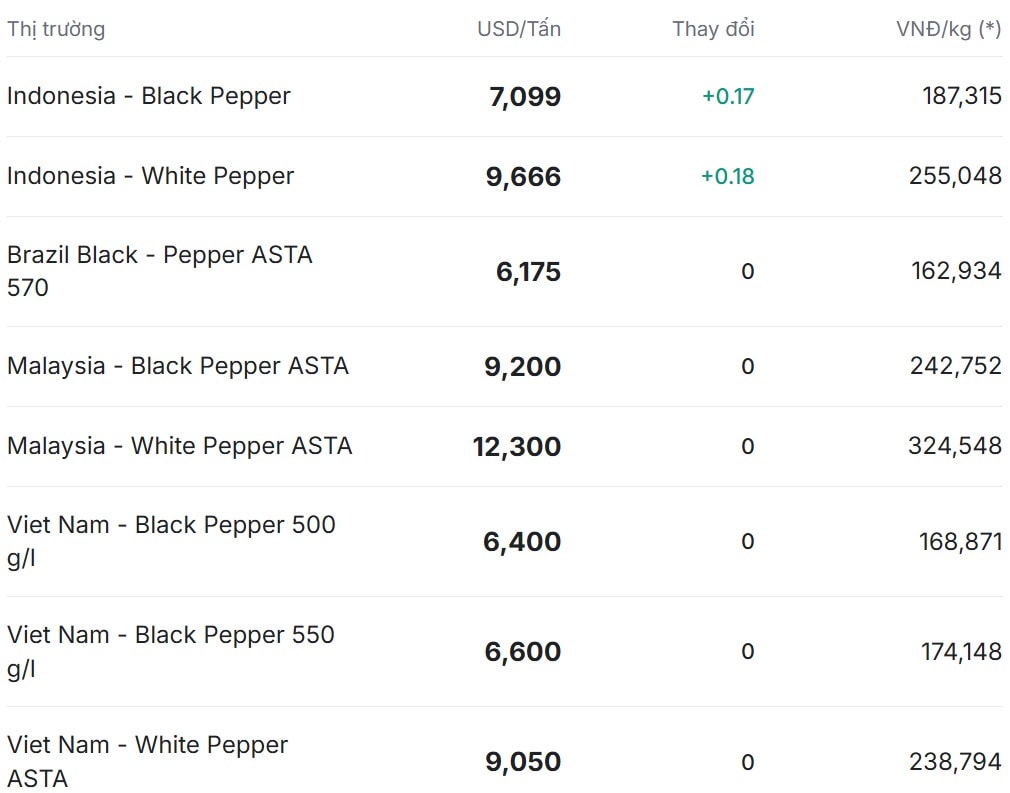Viewport: 1010px width, 793px height.
Task: Select the Indonesia - Black Pepper row label
Action: [149, 96]
